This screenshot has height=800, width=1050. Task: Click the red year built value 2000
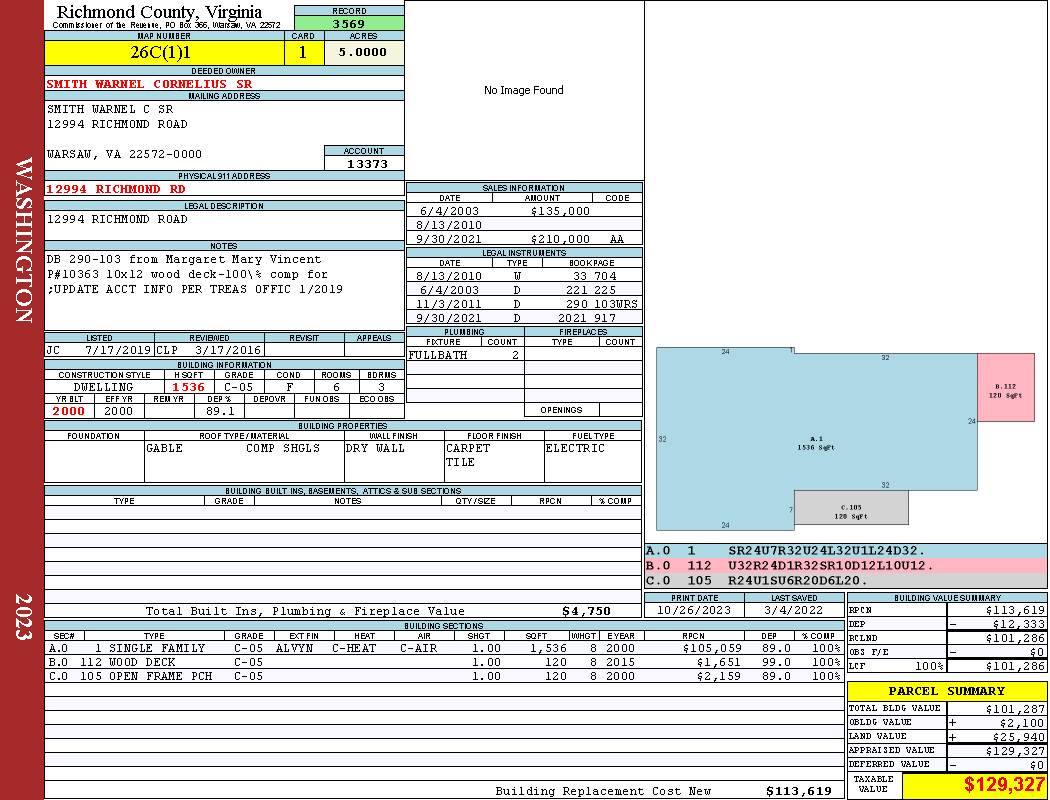69,411
